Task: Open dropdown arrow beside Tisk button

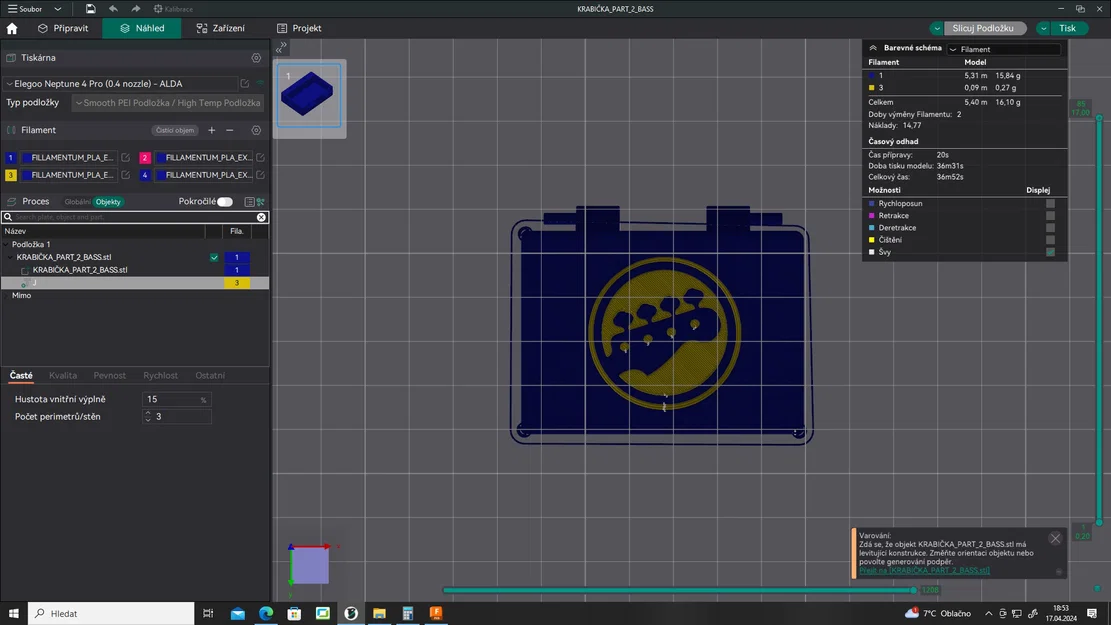Action: (x=1043, y=28)
